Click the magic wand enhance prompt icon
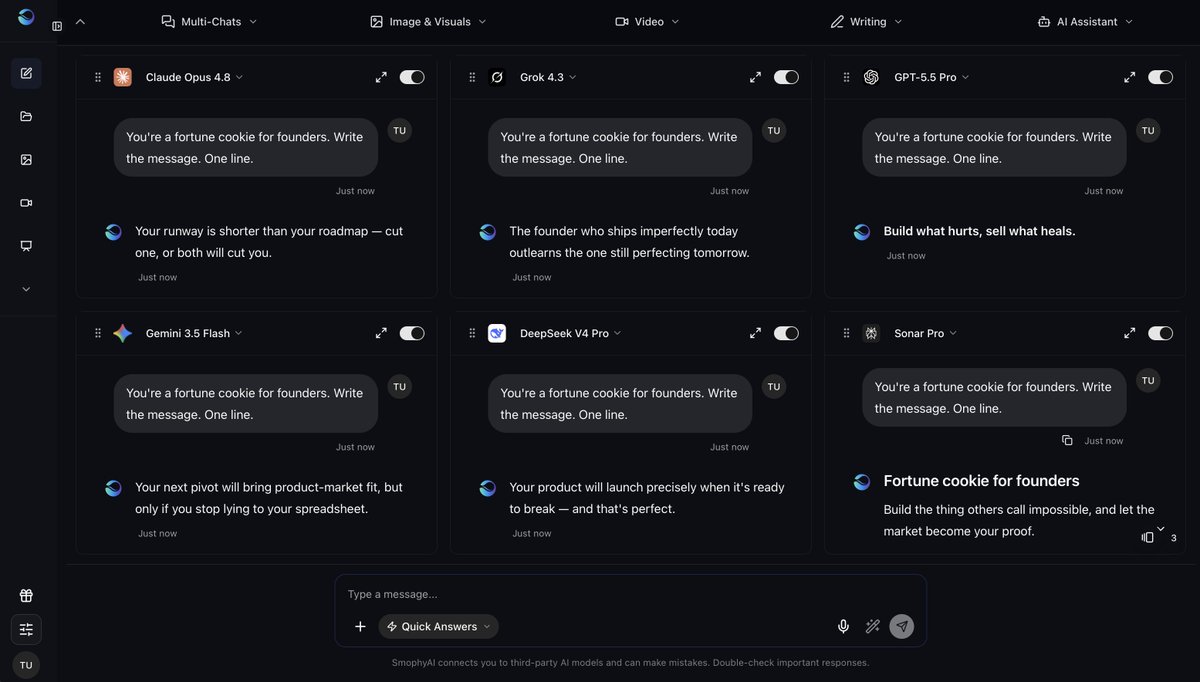The image size is (1200, 682). [872, 626]
